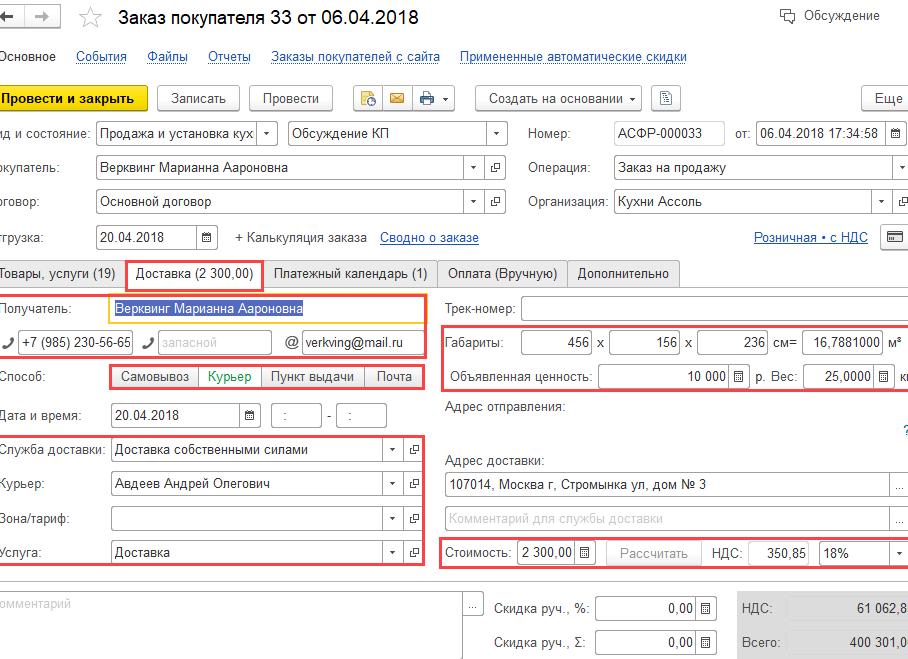This screenshot has height=659, width=908.
Task: Go back with the left arrow
Action: click(x=10, y=17)
